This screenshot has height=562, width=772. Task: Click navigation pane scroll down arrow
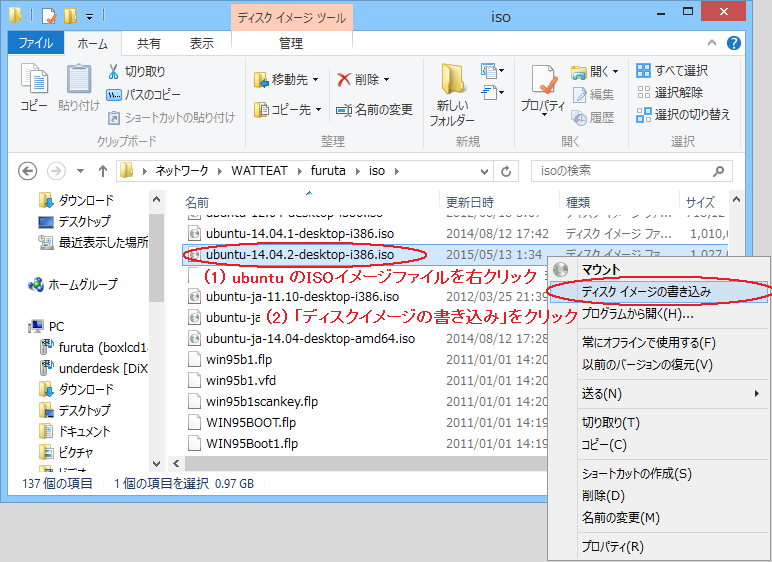coord(157,463)
